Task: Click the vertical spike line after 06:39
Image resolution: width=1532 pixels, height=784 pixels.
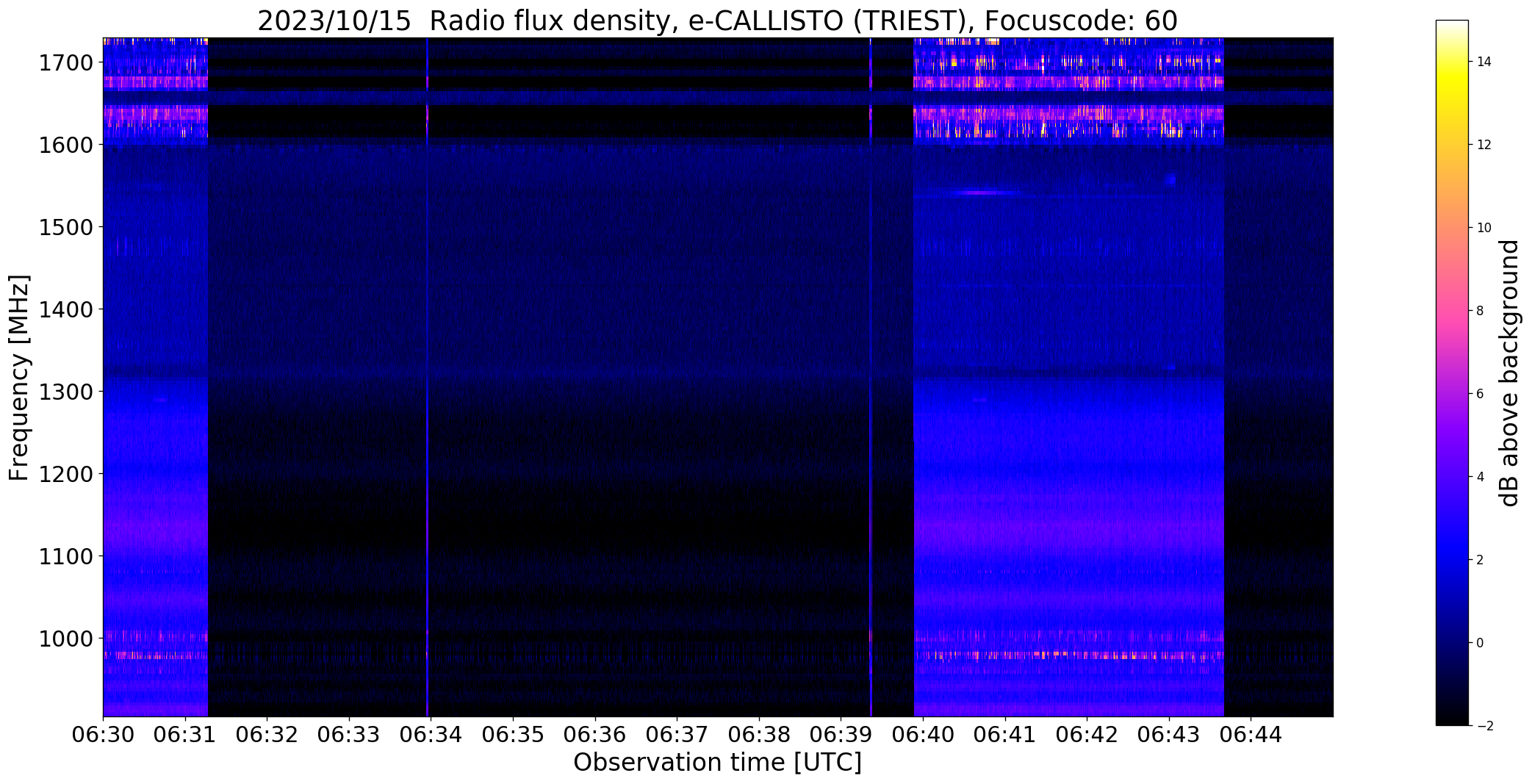Action: click(871, 377)
